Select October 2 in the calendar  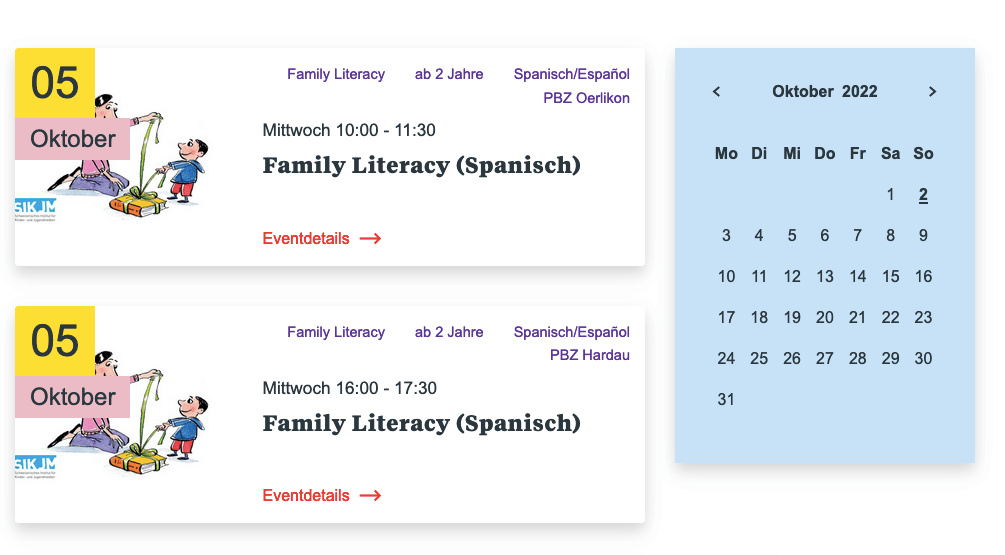tap(923, 195)
